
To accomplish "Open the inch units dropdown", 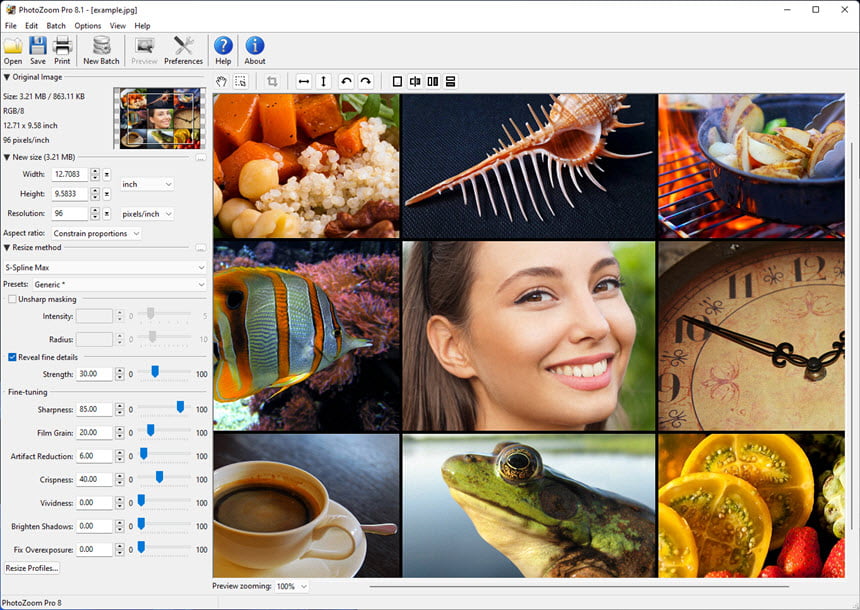I will (x=147, y=184).
